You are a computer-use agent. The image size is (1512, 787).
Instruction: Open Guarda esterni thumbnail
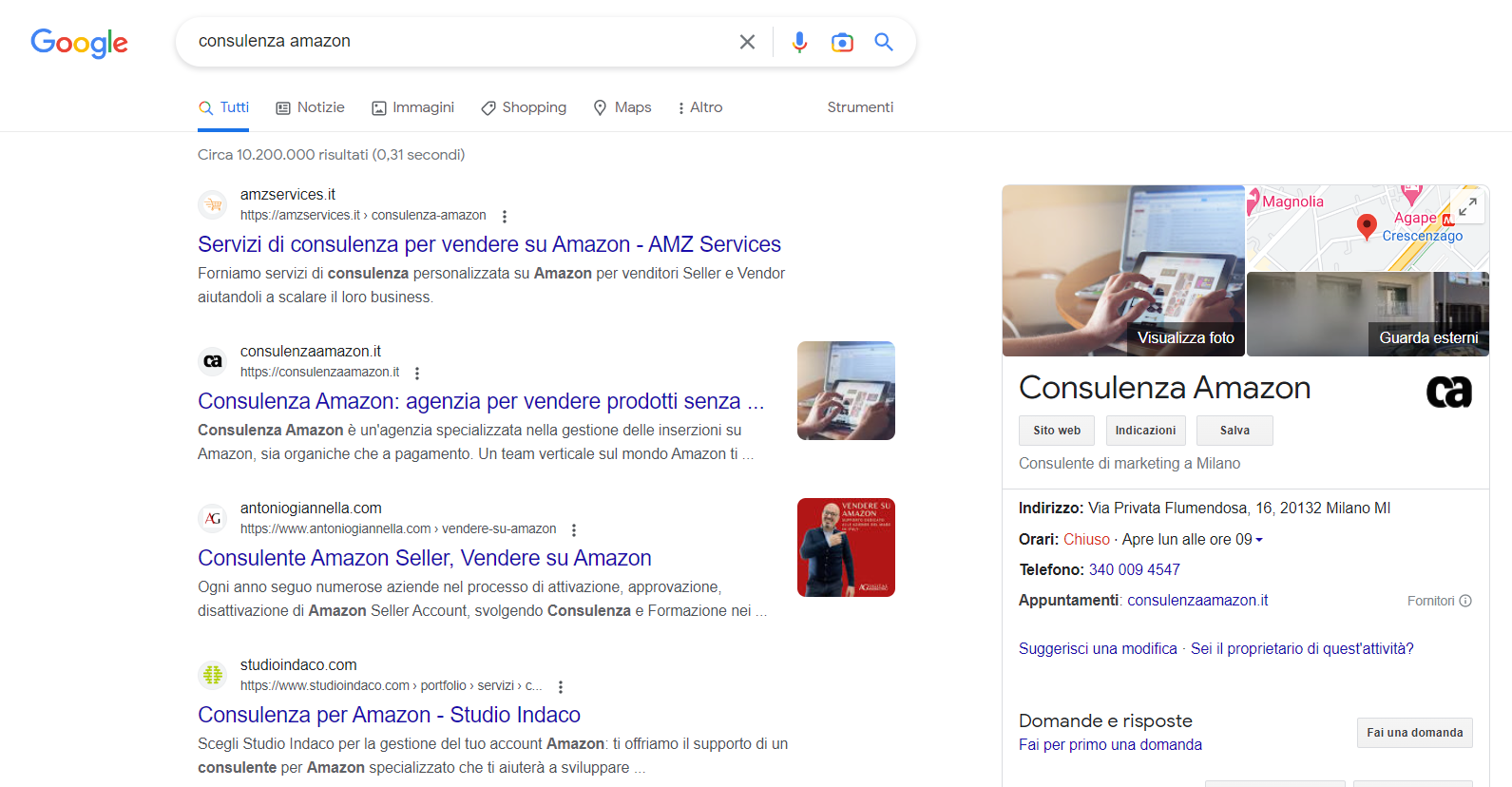1368,315
